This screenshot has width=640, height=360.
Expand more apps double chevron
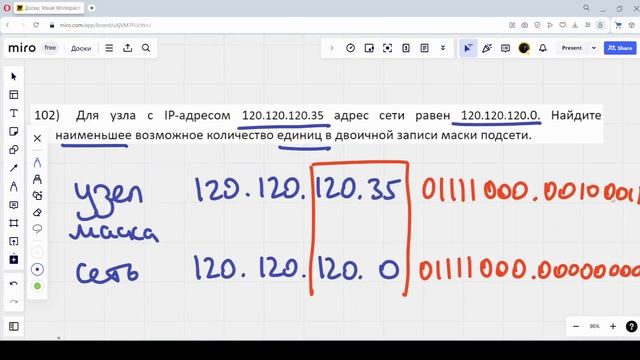click(x=443, y=48)
